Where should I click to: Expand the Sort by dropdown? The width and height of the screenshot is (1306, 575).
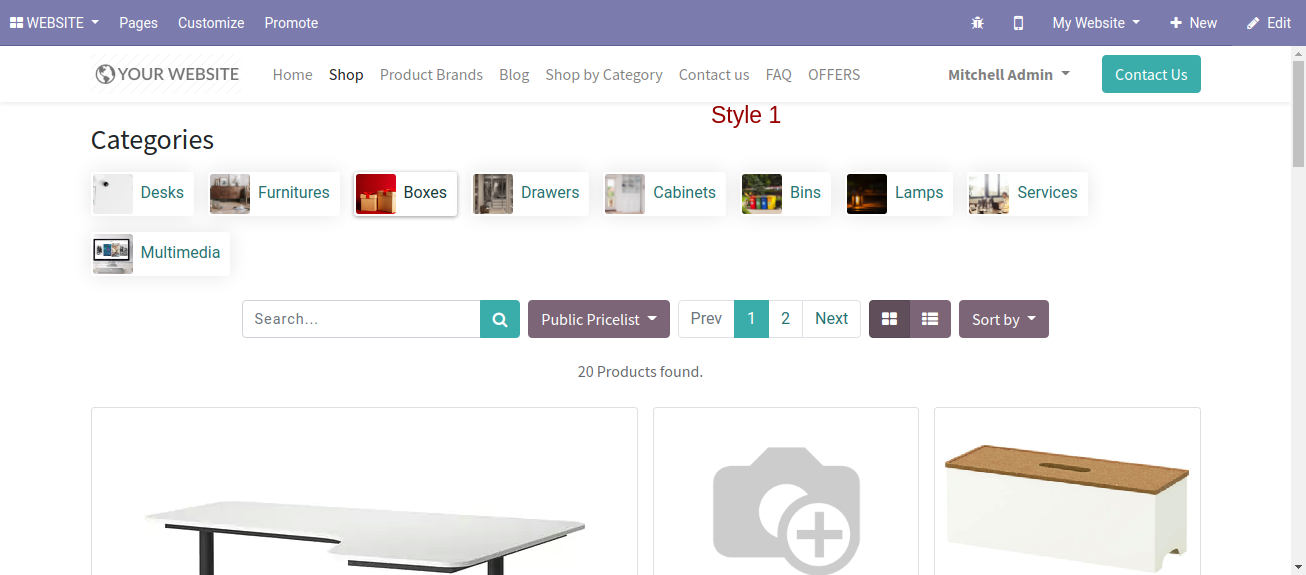tap(1004, 319)
